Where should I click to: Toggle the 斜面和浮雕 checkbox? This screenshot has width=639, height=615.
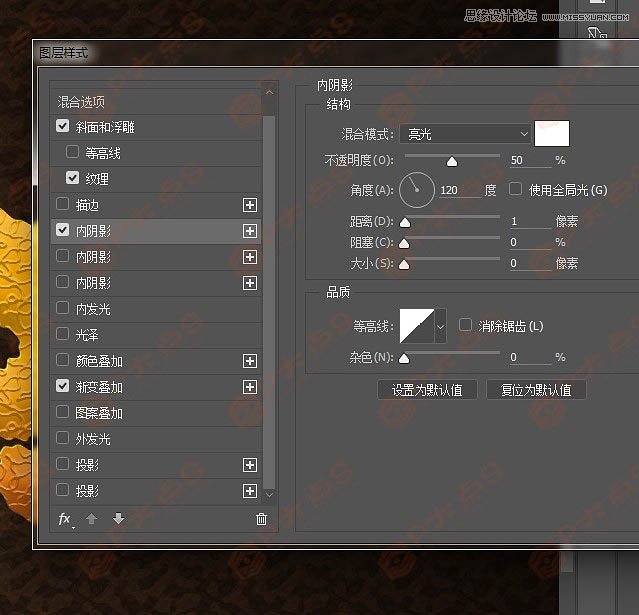click(62, 126)
